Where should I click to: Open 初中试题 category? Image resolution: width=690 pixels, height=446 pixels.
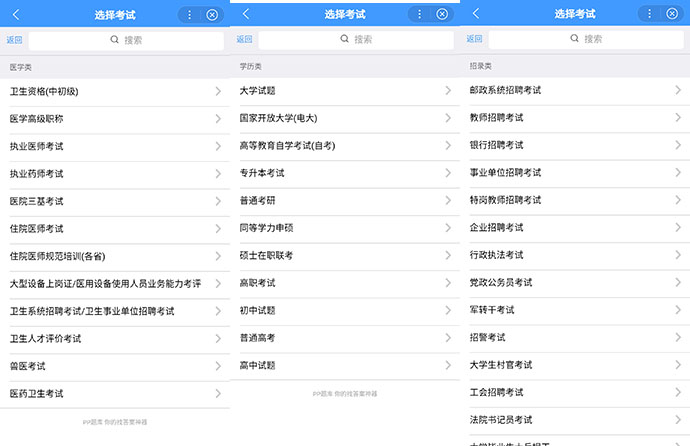pos(345,311)
